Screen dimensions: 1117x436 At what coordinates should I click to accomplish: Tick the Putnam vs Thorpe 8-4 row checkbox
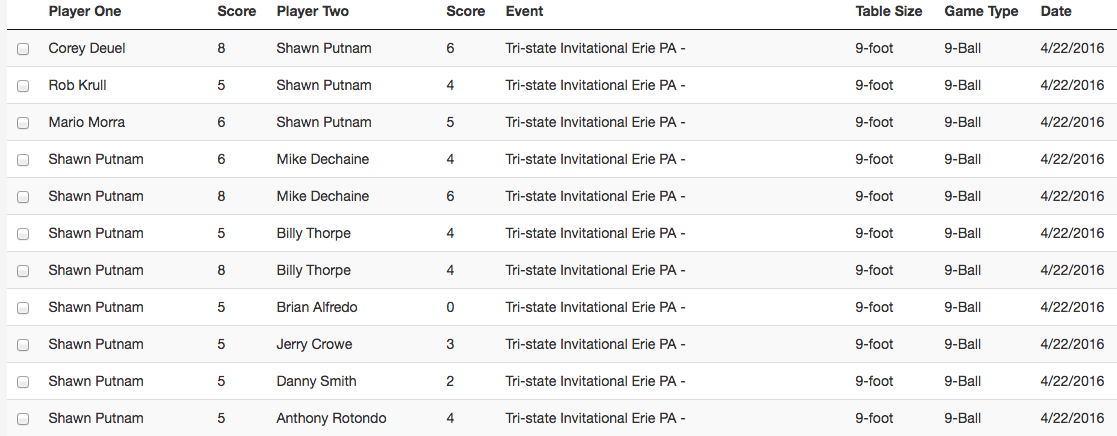pos(23,271)
